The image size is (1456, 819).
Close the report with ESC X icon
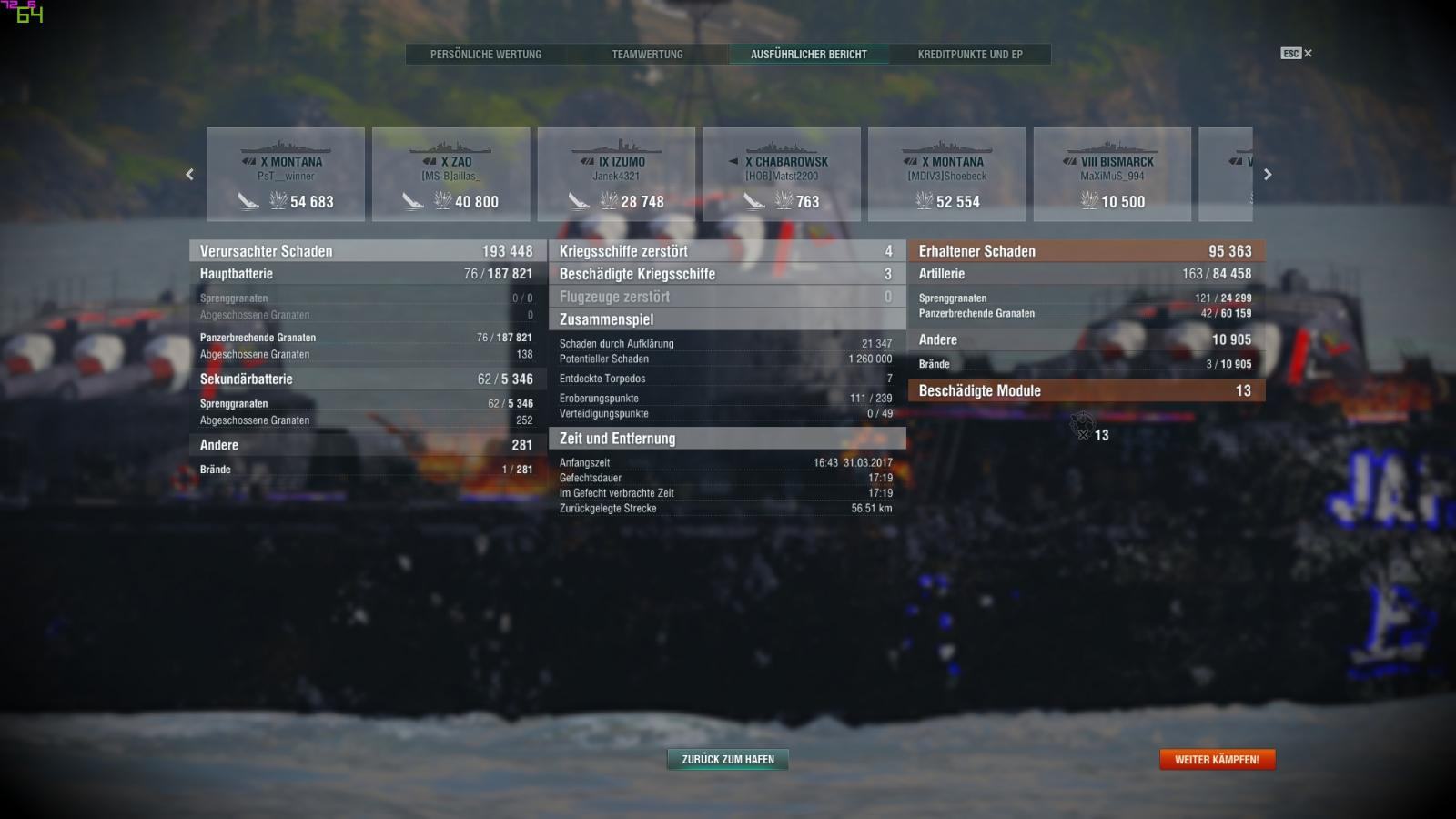pyautogui.click(x=1297, y=54)
